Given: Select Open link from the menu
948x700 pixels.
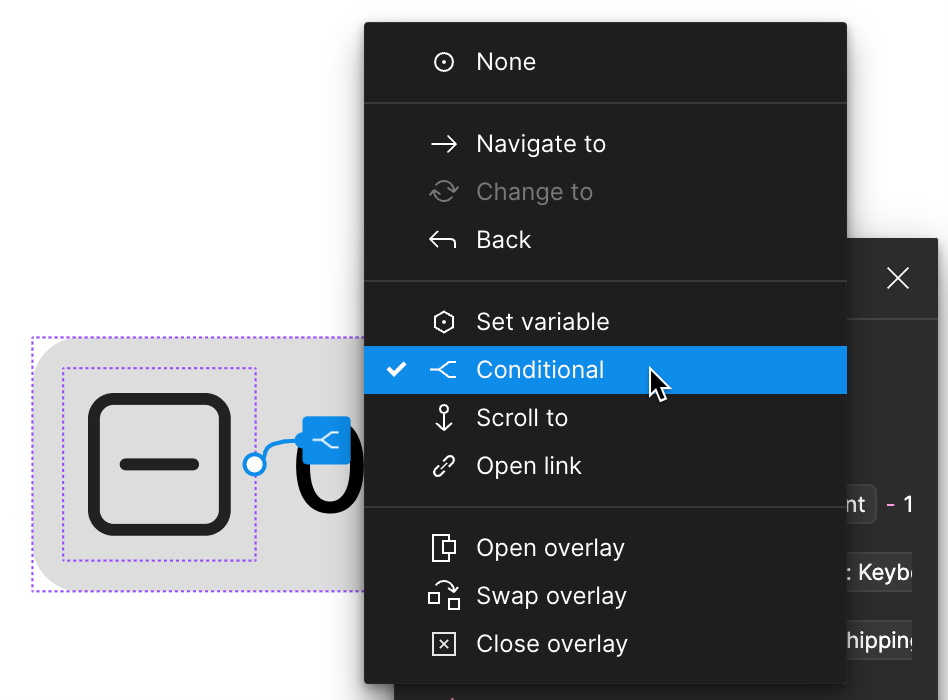Looking at the screenshot, I should tap(530, 465).
